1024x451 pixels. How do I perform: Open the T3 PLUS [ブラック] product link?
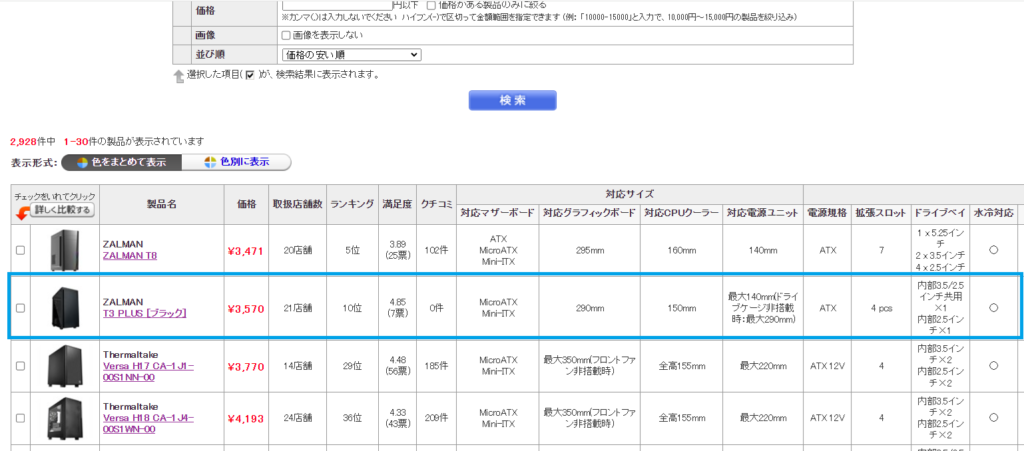(x=144, y=313)
